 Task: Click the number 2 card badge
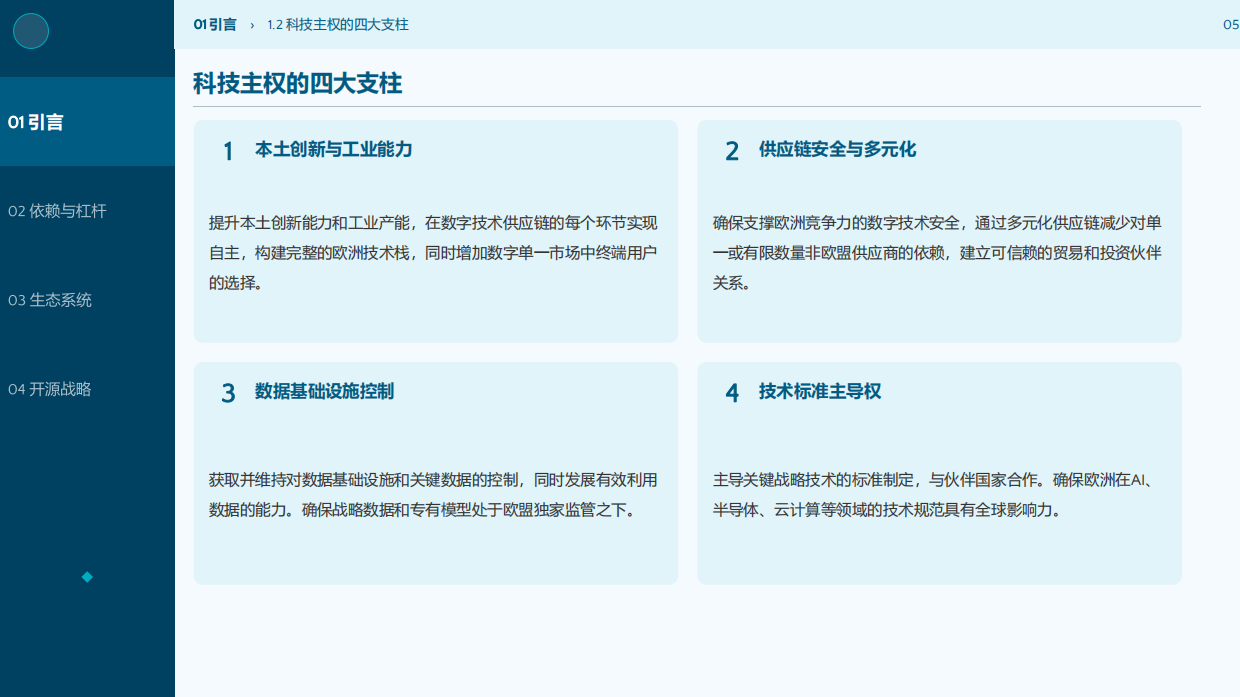(x=732, y=151)
